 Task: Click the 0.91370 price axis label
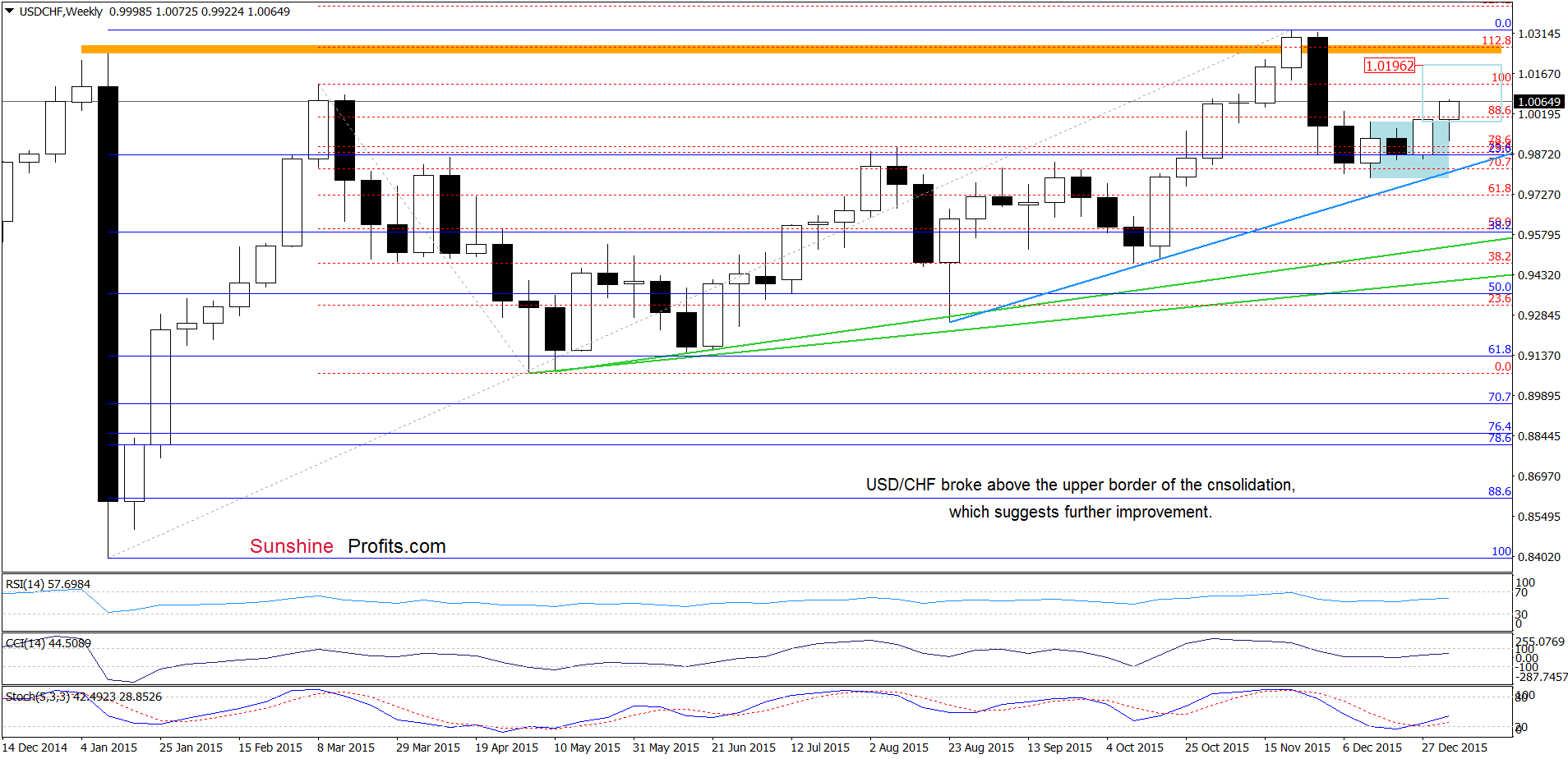(1539, 356)
